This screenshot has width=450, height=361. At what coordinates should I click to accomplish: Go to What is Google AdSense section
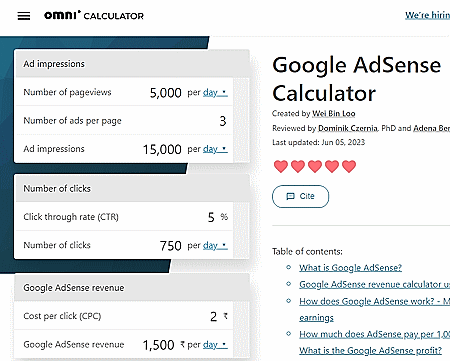(x=350, y=268)
